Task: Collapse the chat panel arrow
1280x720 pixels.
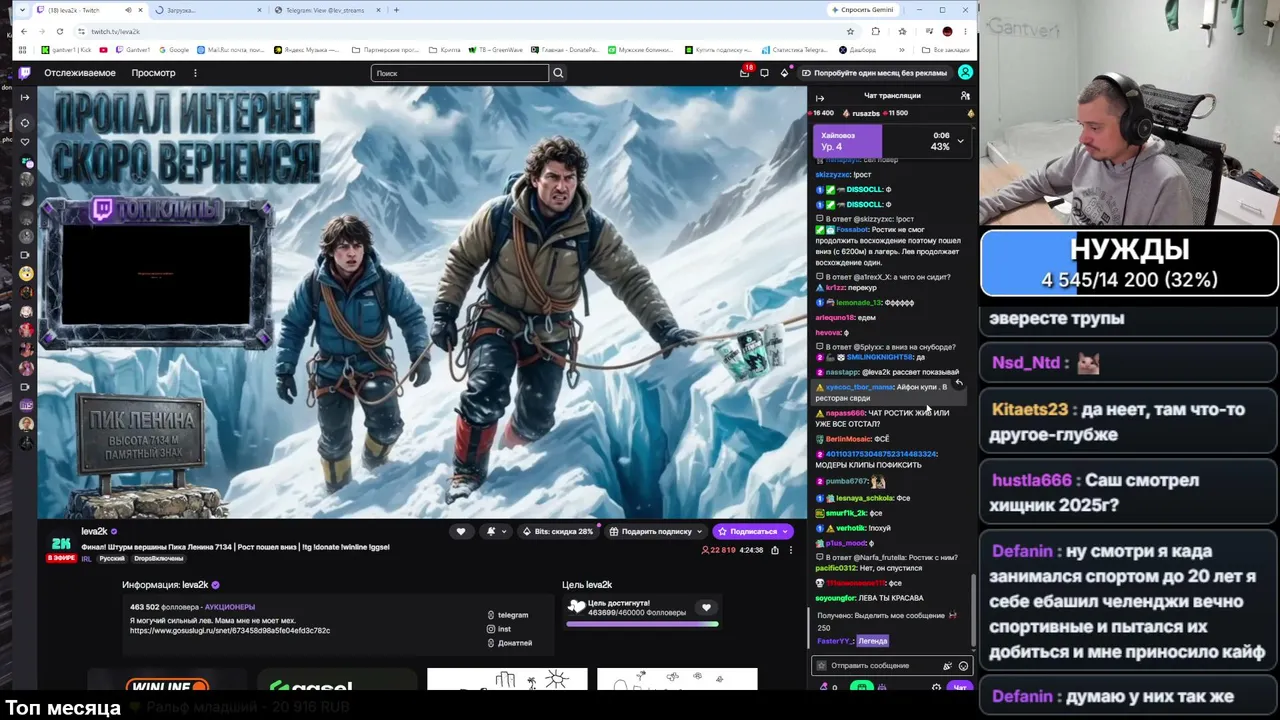Action: [x=820, y=98]
